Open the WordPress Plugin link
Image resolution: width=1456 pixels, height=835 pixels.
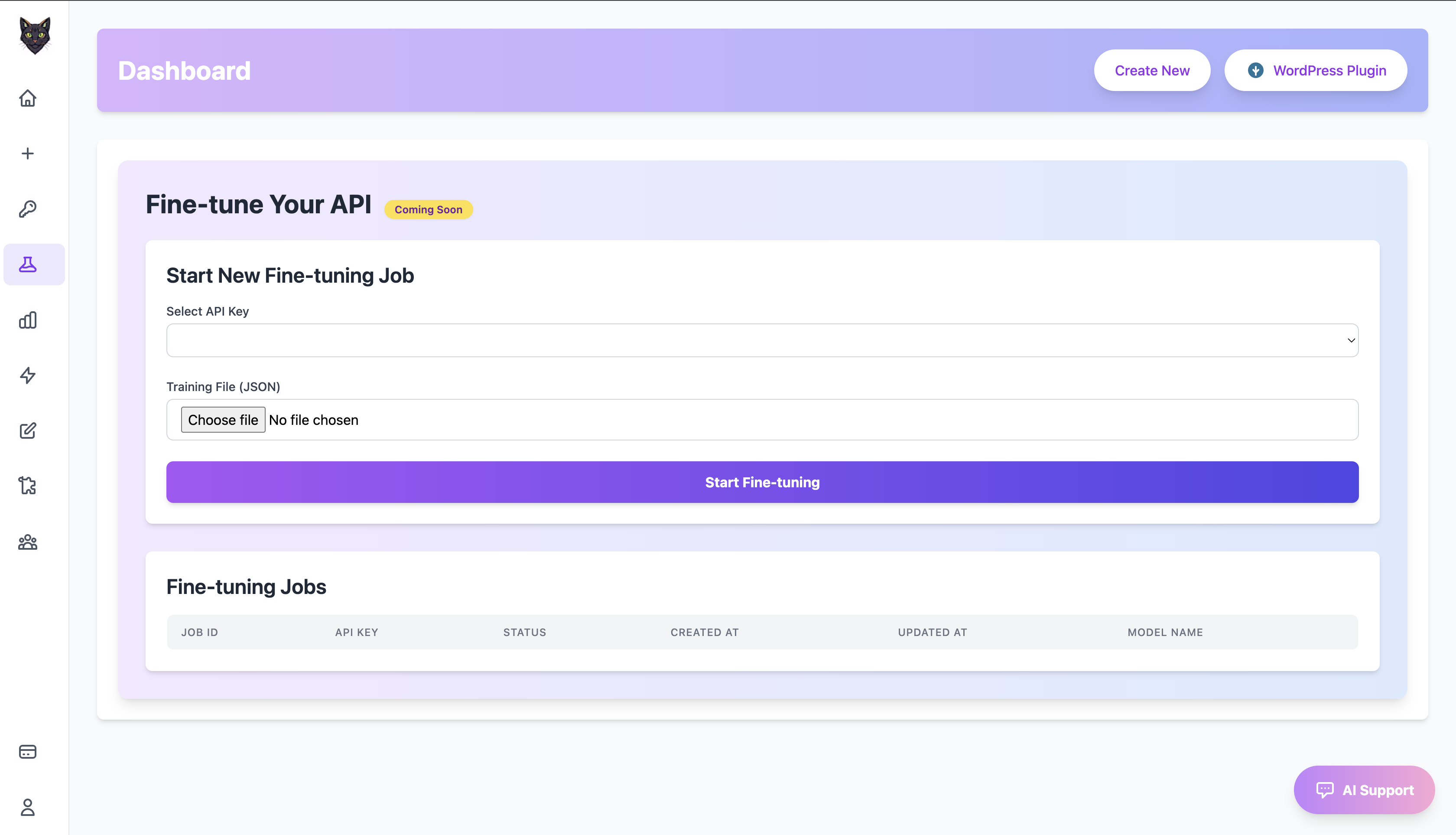click(x=1316, y=71)
